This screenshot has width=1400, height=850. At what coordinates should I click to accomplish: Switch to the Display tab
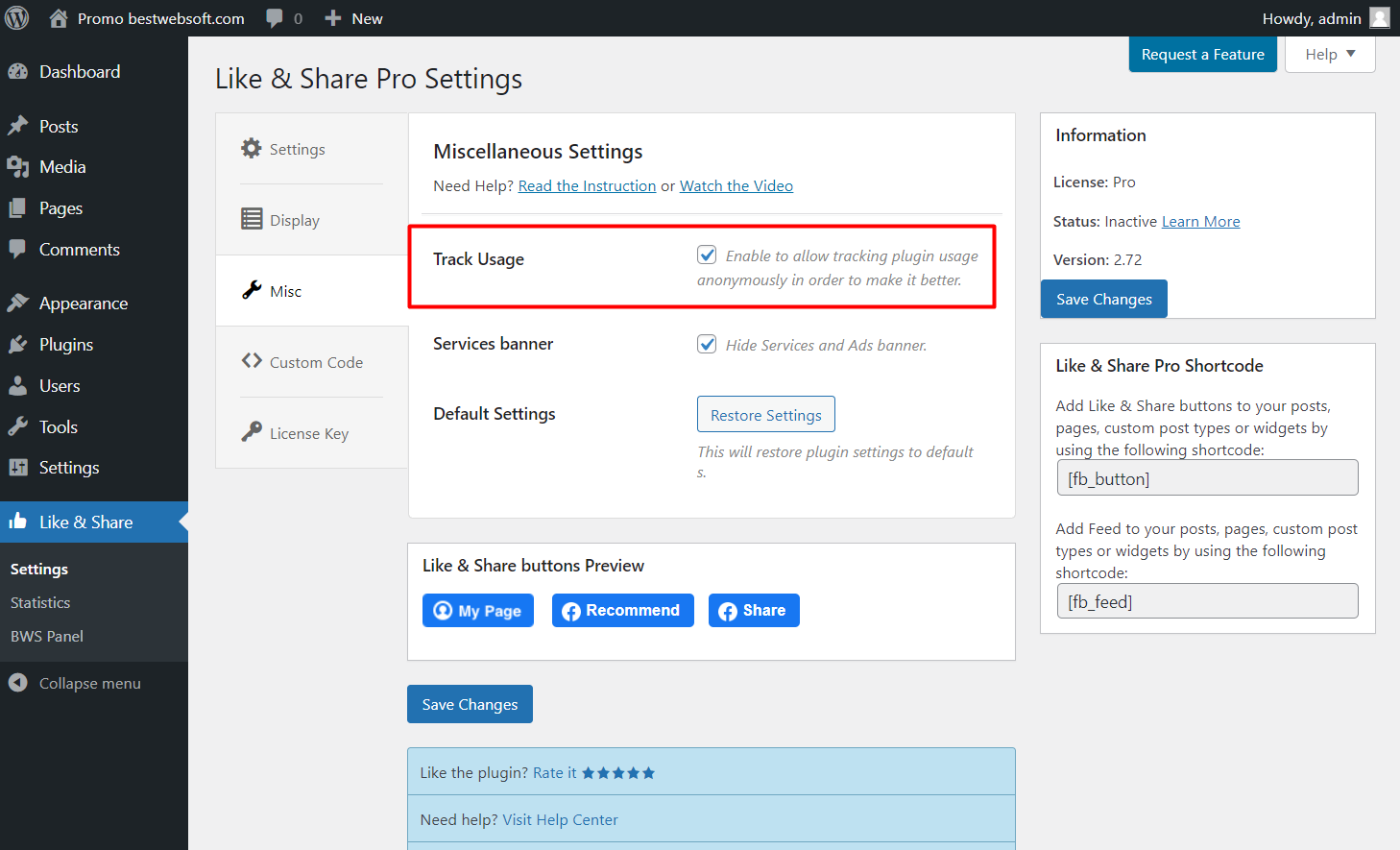click(x=312, y=220)
